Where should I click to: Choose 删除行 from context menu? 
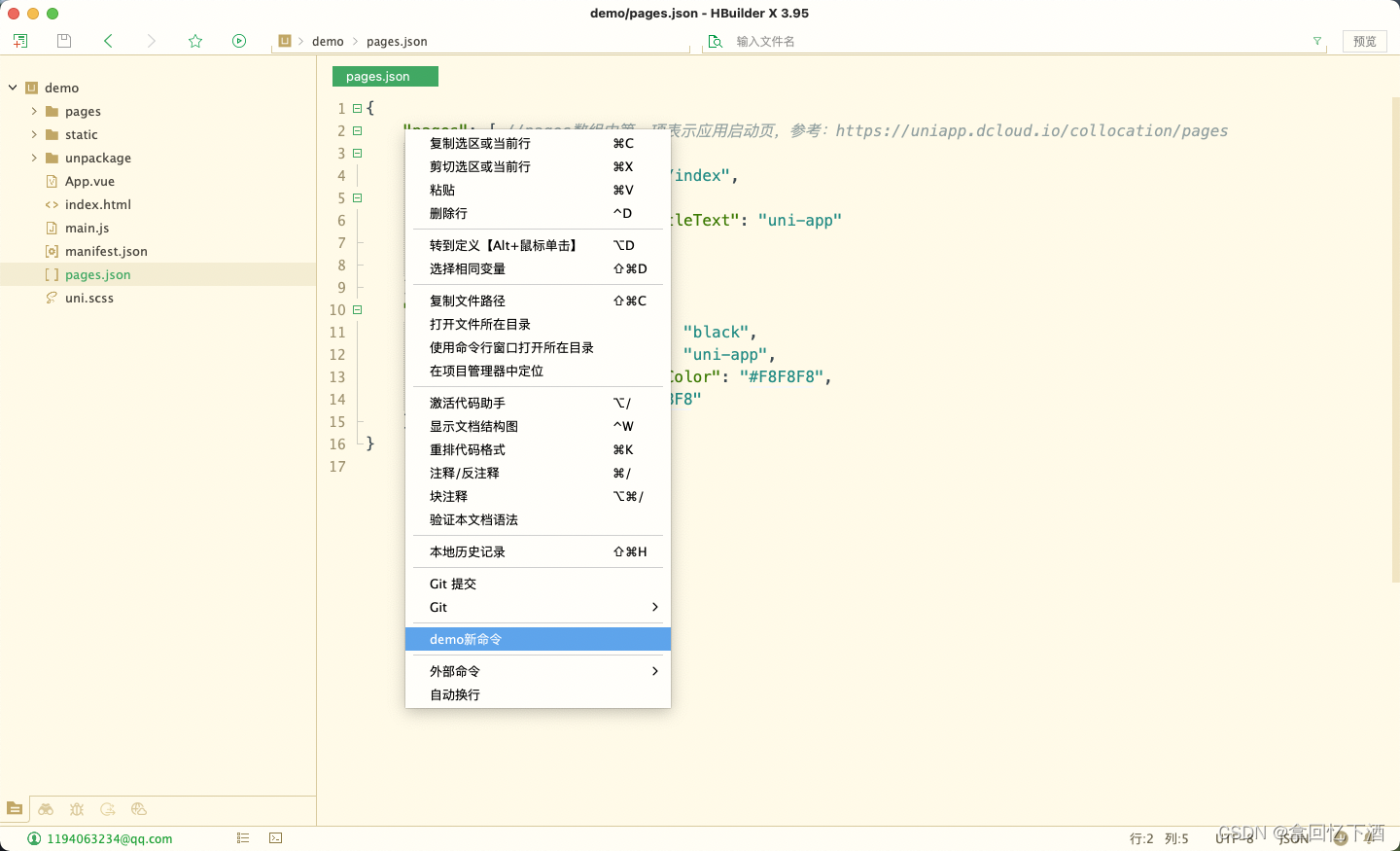coord(538,213)
